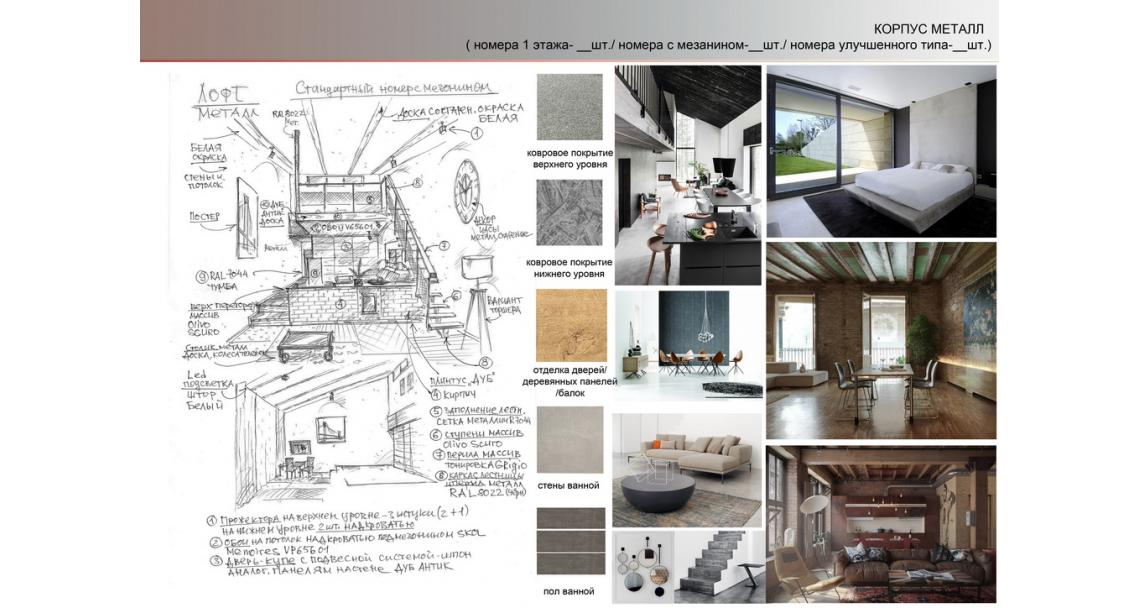View the dining room with blue panel photo
The height and width of the screenshot is (608, 1140).
pos(688,345)
